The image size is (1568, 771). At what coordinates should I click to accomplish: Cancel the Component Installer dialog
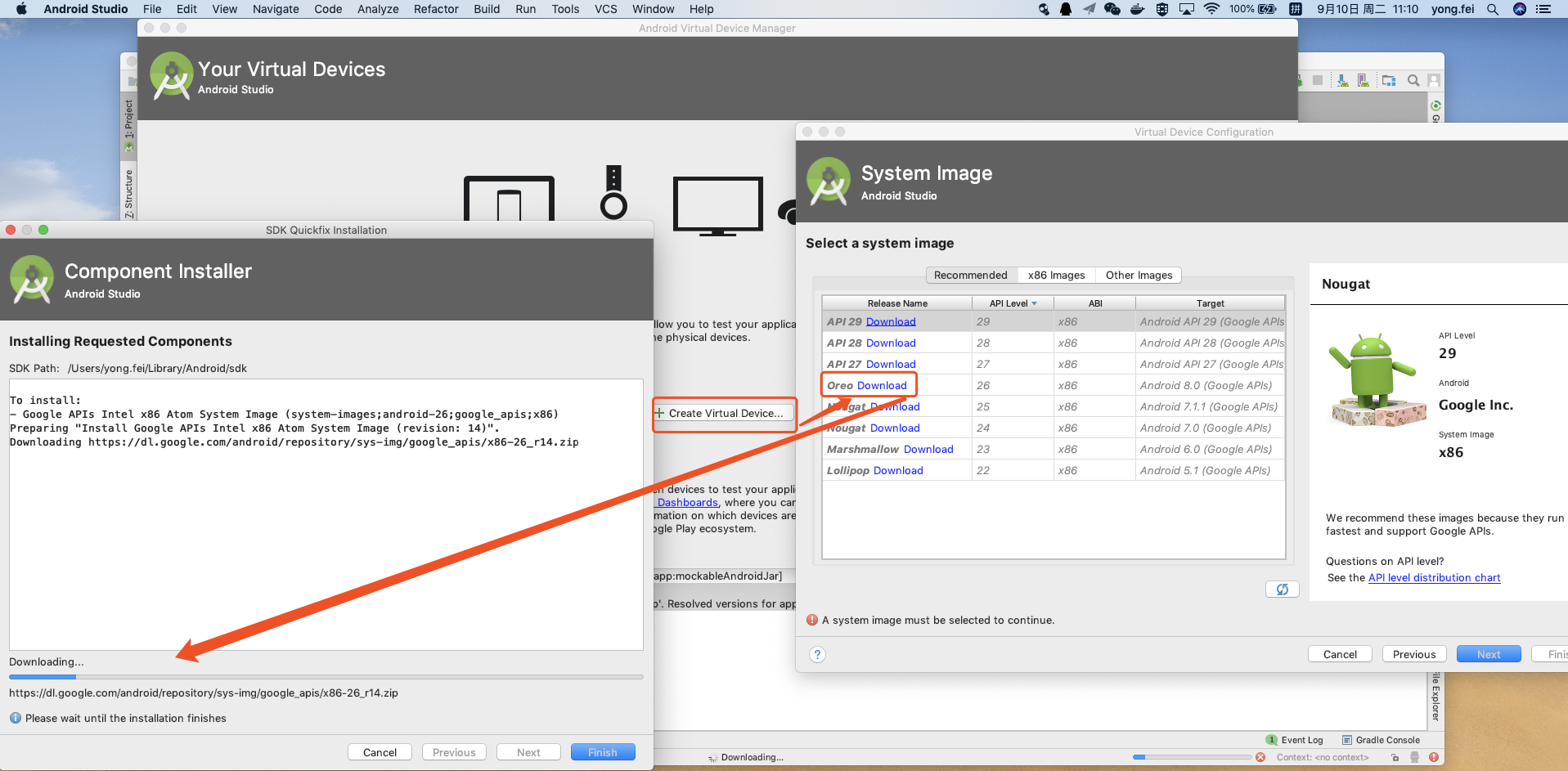(x=380, y=752)
